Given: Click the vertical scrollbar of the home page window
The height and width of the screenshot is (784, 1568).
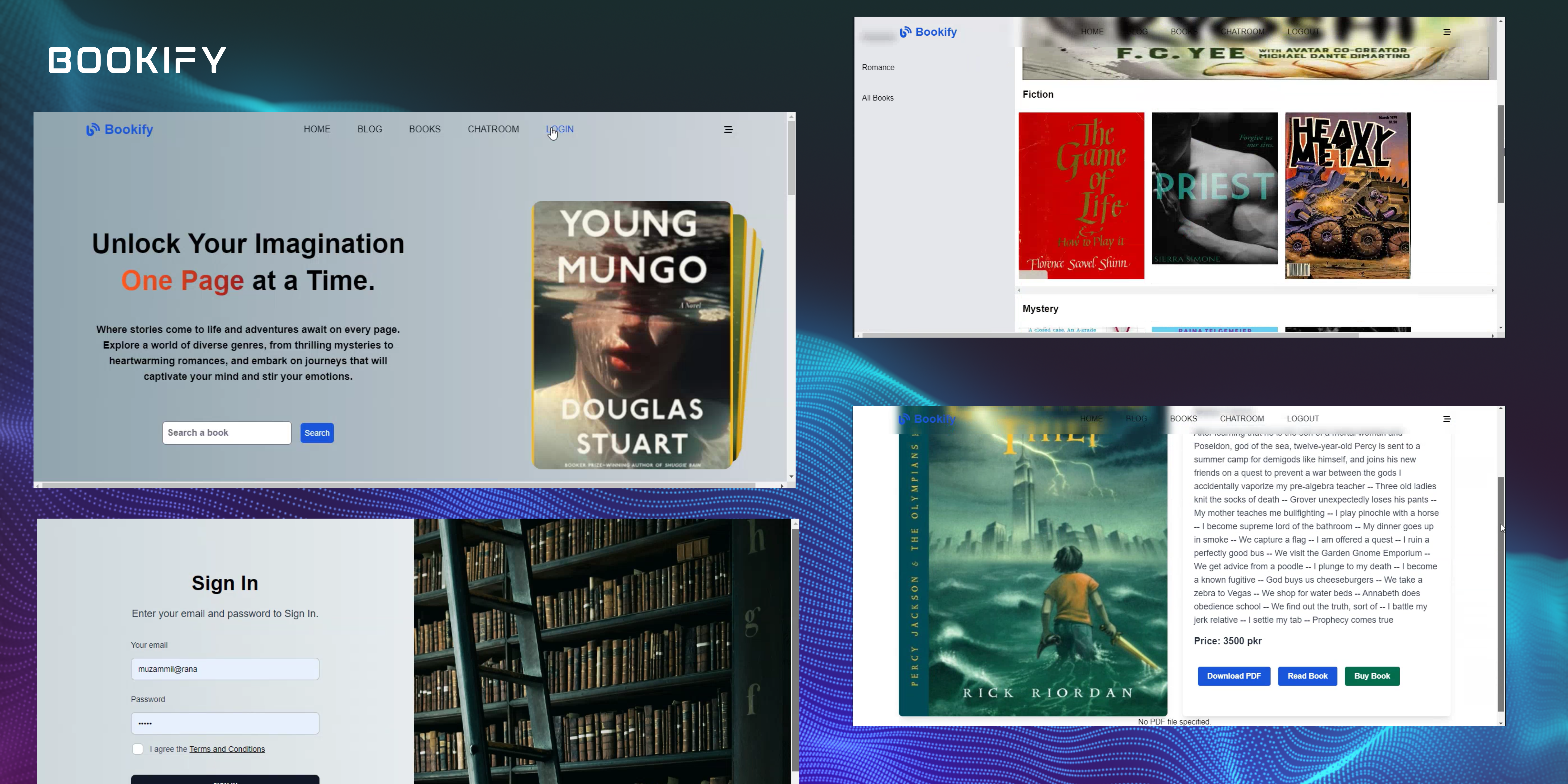Looking at the screenshot, I should (791, 158).
